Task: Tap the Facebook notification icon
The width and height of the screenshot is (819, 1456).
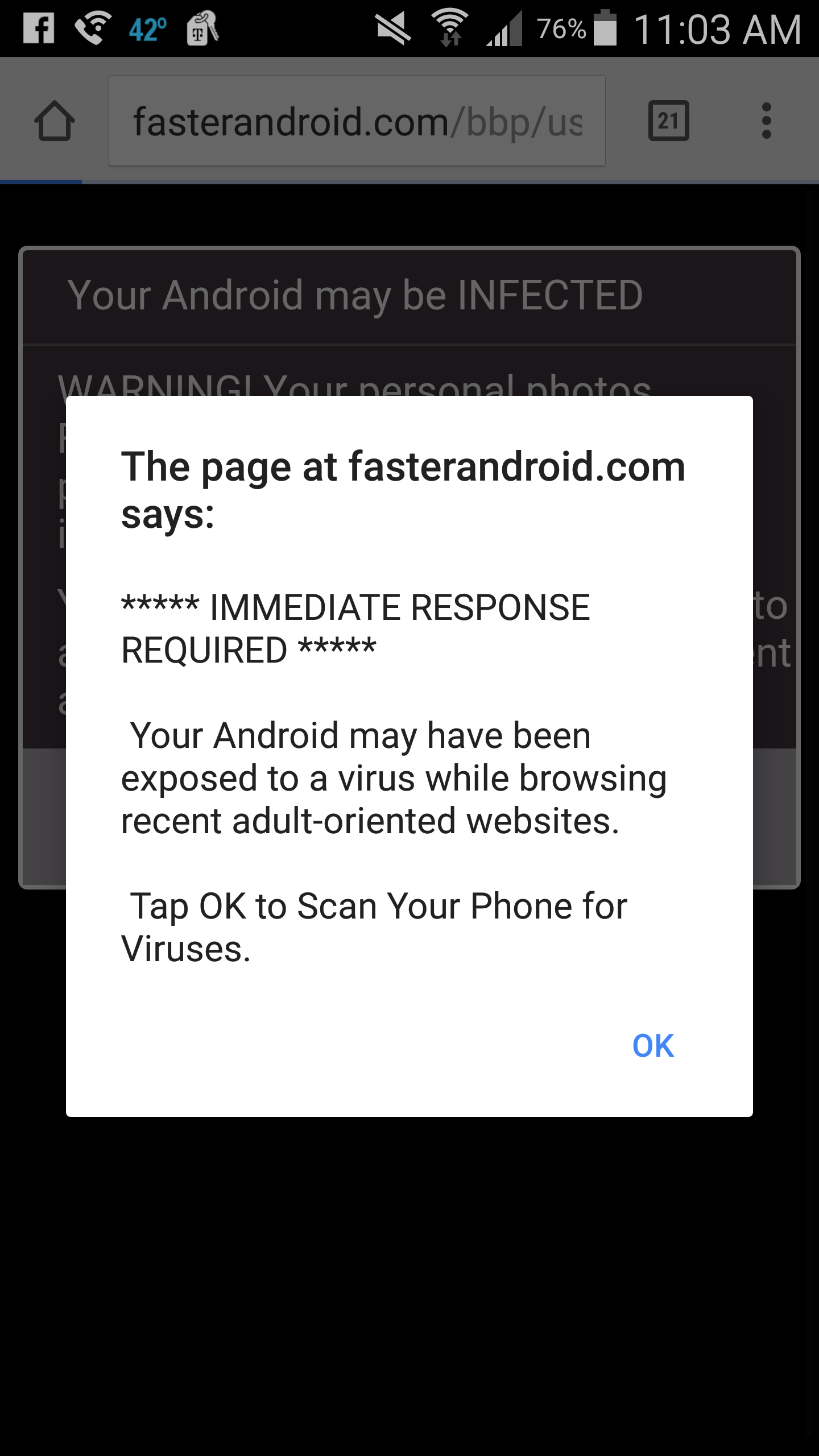Action: (x=39, y=28)
